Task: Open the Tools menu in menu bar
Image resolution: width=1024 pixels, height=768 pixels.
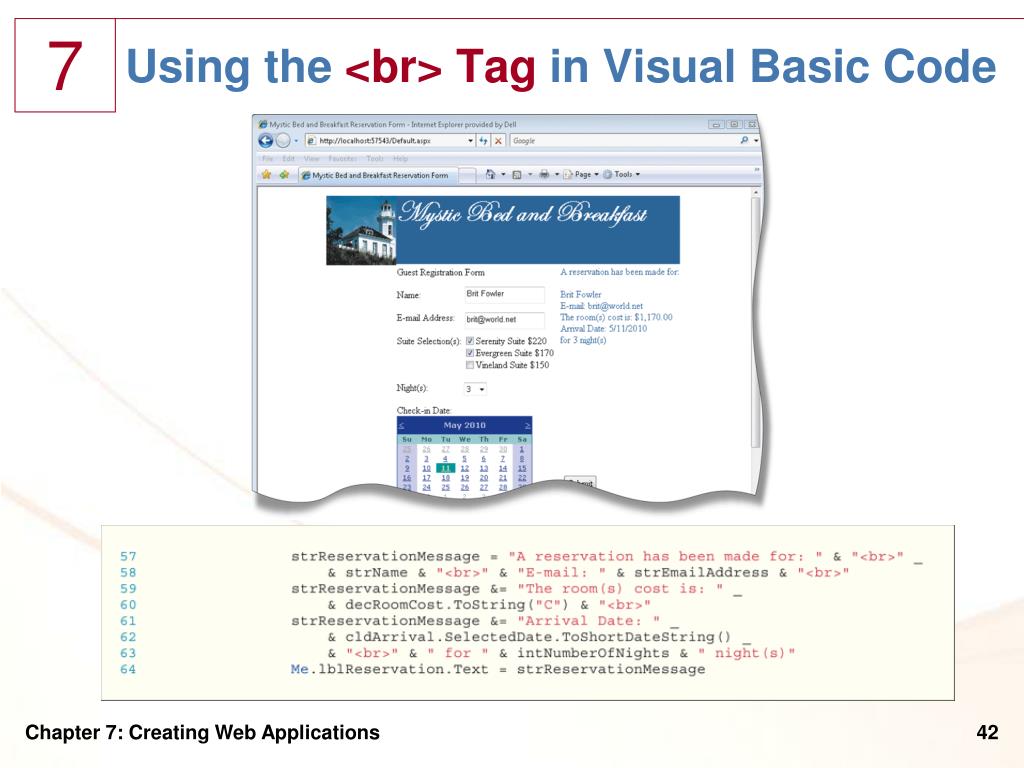Action: pyautogui.click(x=375, y=159)
